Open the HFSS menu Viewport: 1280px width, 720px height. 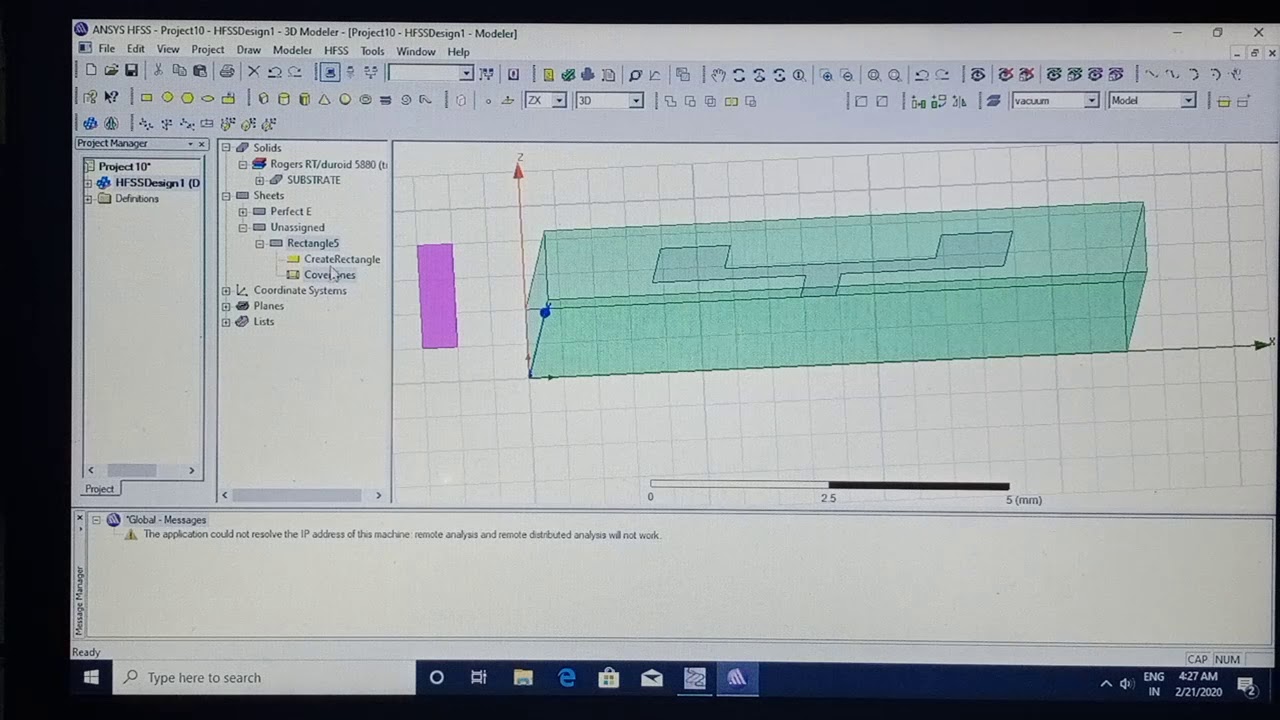pos(336,50)
